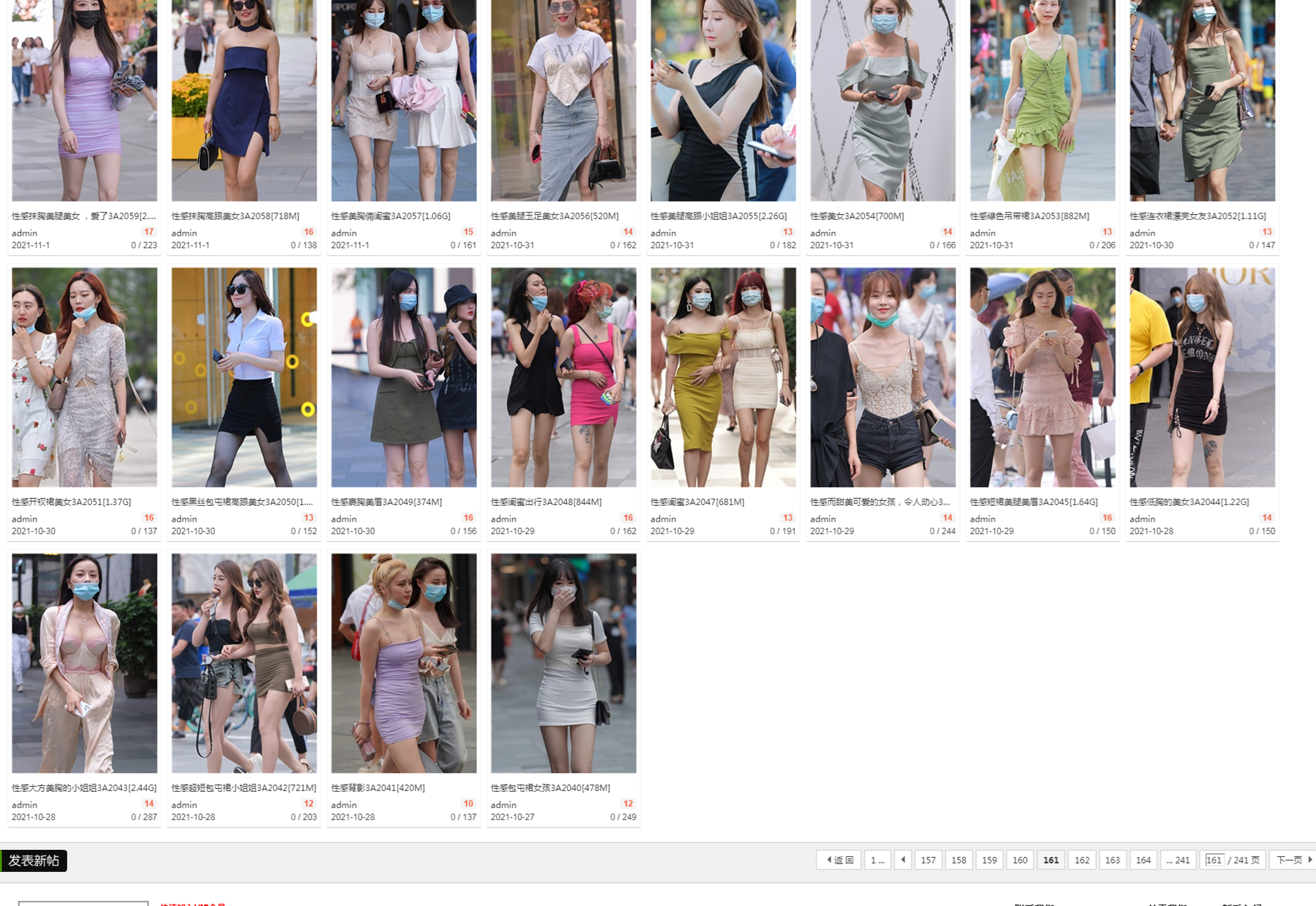1316x906 pixels.
Task: Click title link 3A2056[520M]
Action: pyautogui.click(x=555, y=216)
